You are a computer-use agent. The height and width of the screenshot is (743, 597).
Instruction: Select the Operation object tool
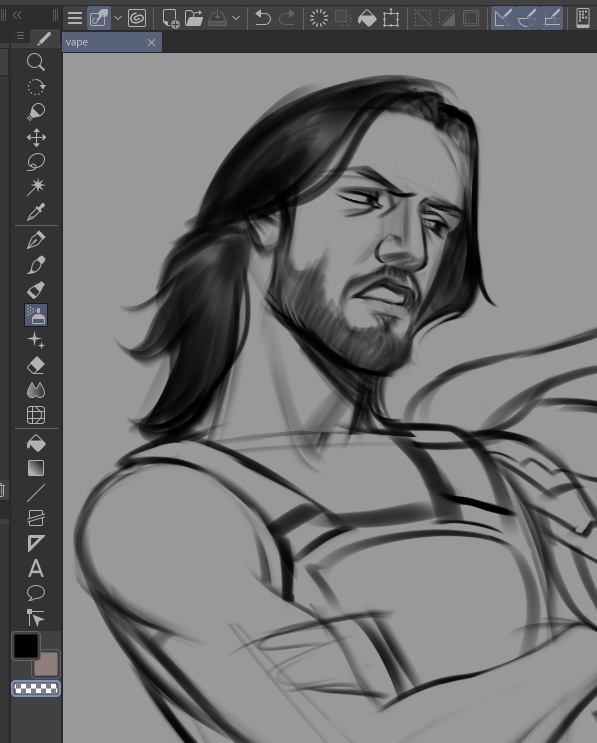point(36,112)
